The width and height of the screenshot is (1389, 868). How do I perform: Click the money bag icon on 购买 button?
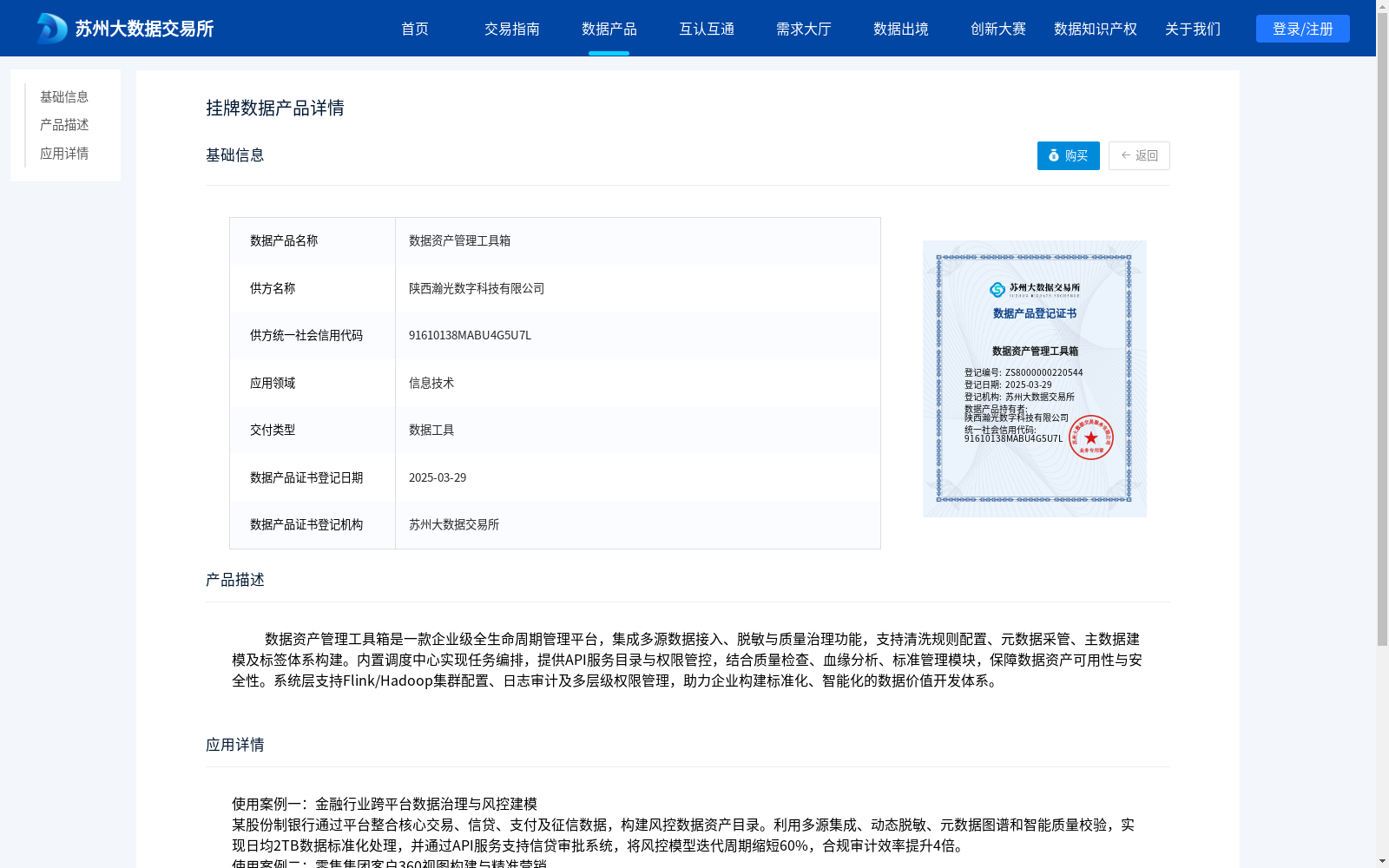tap(1054, 155)
